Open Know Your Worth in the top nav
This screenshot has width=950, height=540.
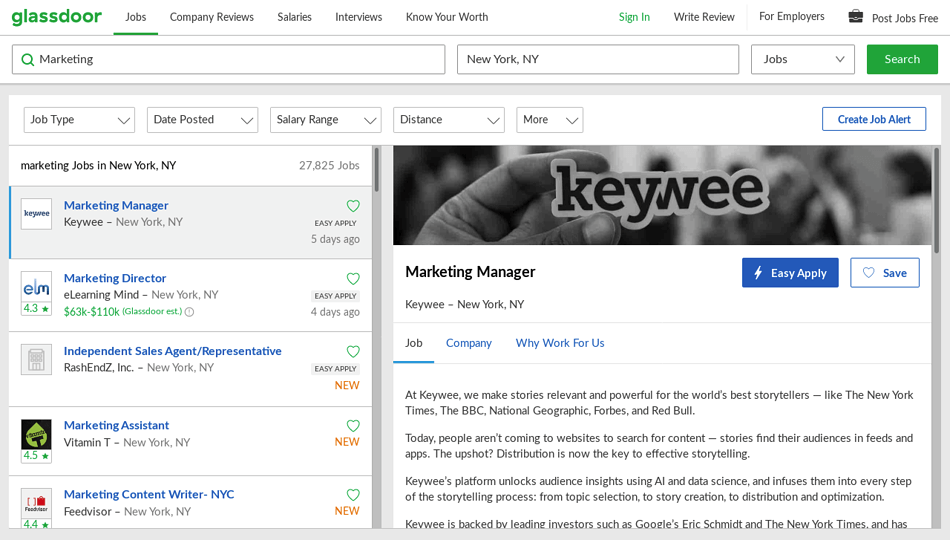(447, 17)
